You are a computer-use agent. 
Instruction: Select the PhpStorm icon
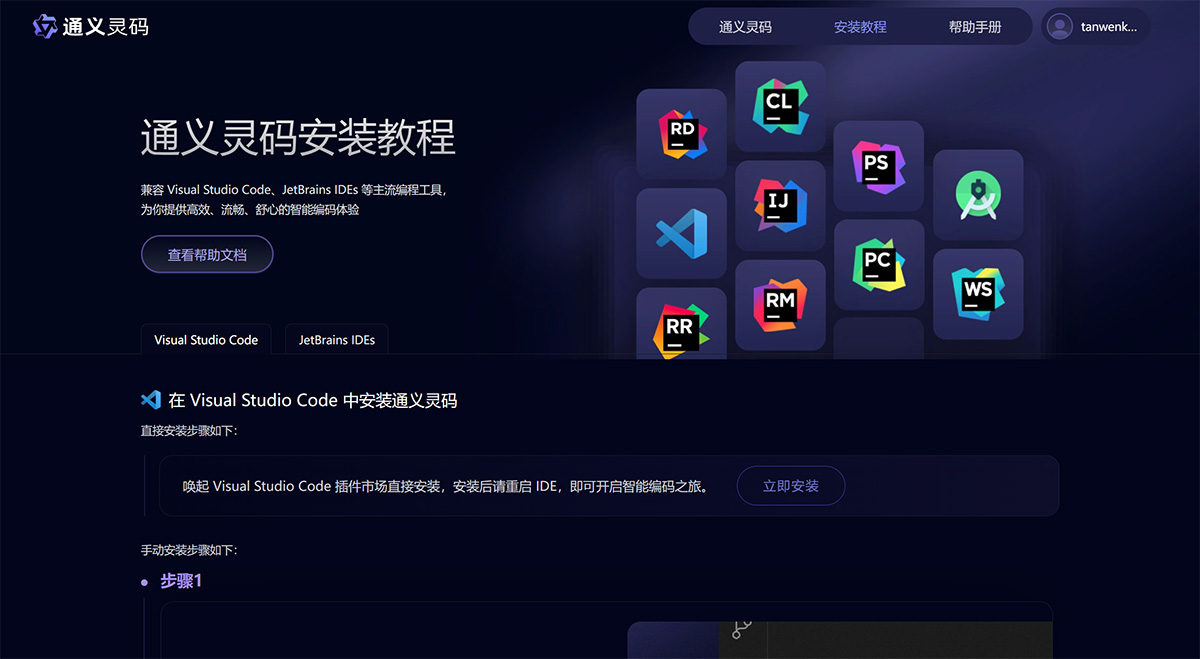click(x=878, y=166)
